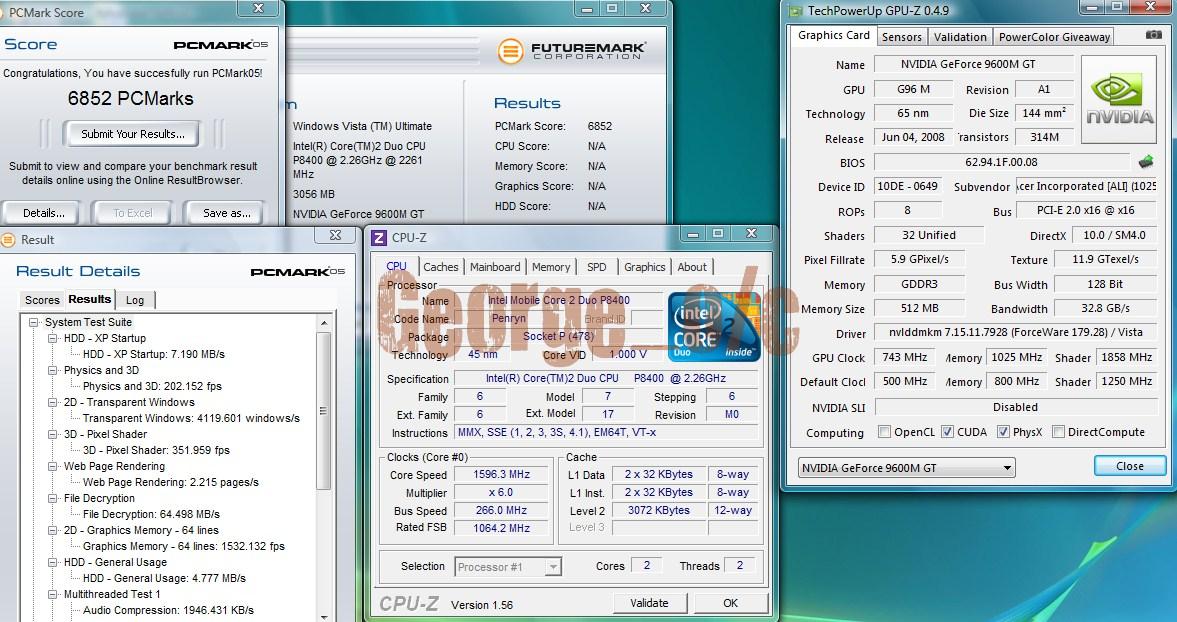Click the OK button in CPU-Z

tap(730, 602)
